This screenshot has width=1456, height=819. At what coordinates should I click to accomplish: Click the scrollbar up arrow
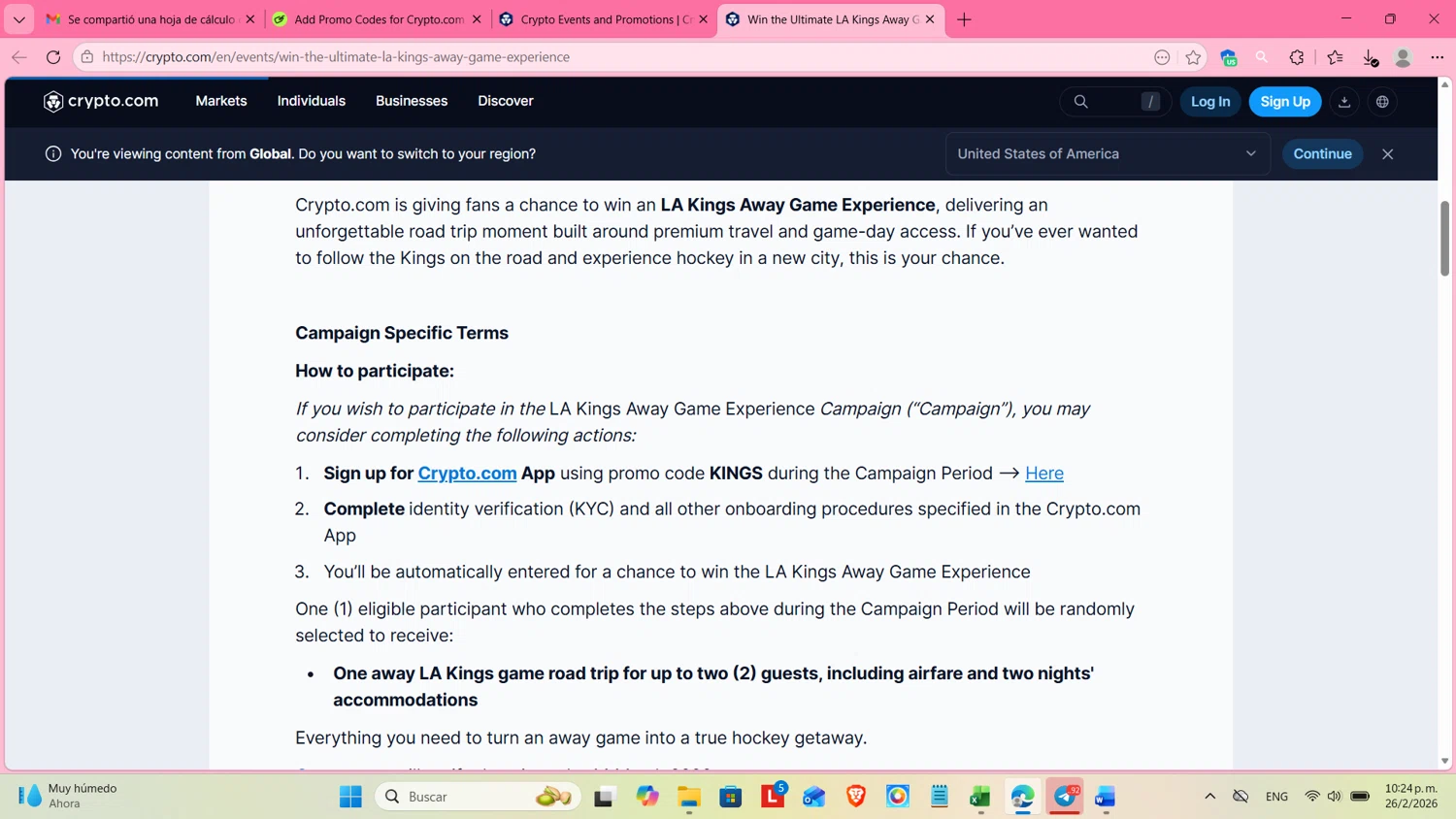(x=1444, y=84)
